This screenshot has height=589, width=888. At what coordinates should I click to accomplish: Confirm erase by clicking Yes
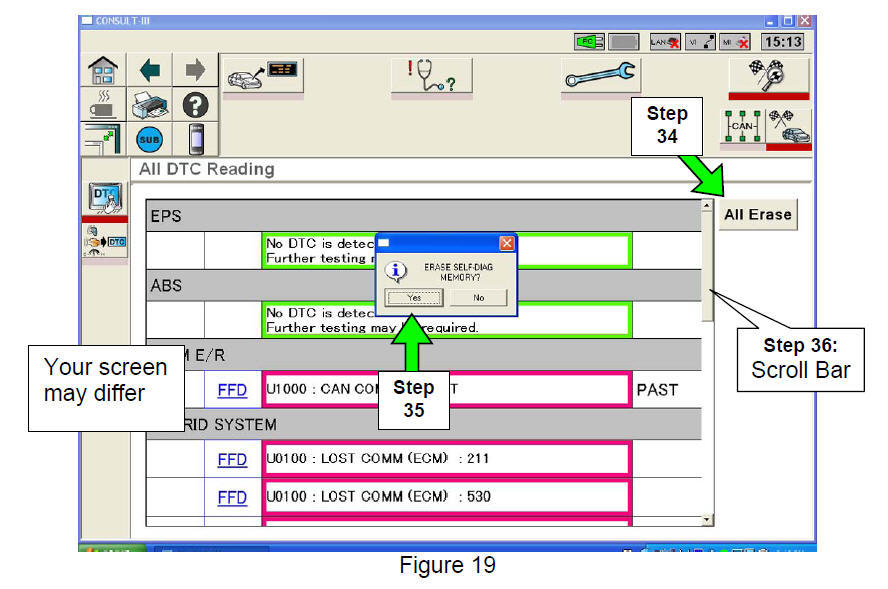[x=414, y=298]
